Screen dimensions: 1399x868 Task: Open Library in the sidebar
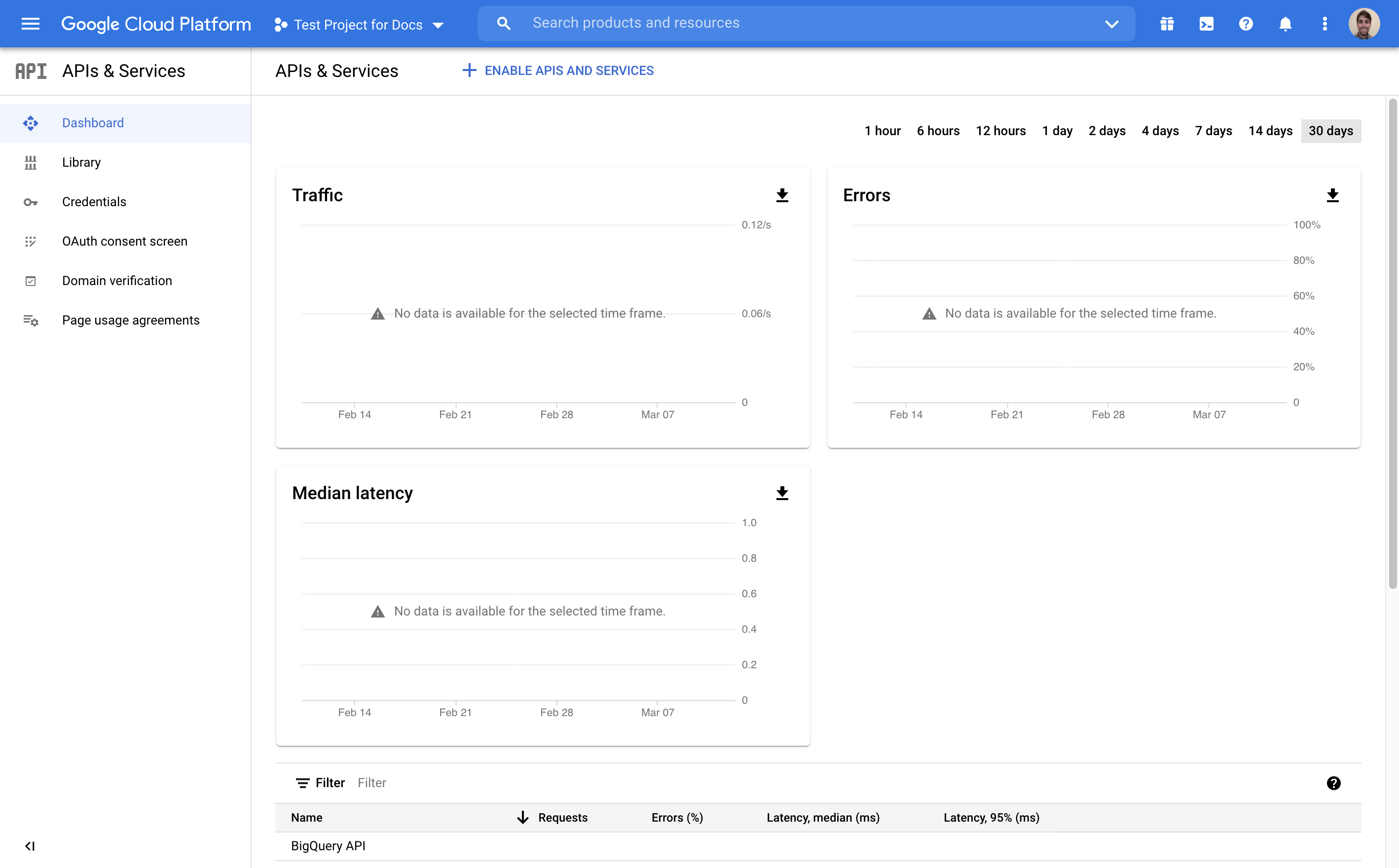point(125,162)
